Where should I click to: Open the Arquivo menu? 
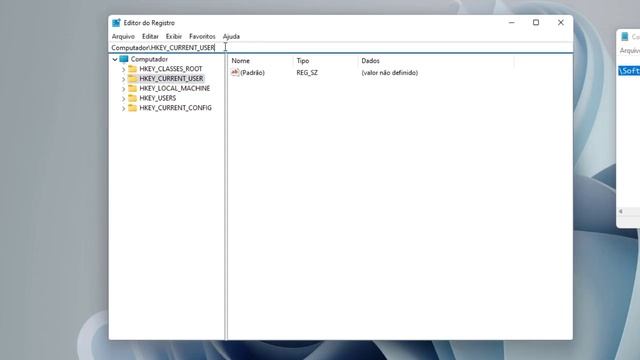click(123, 36)
